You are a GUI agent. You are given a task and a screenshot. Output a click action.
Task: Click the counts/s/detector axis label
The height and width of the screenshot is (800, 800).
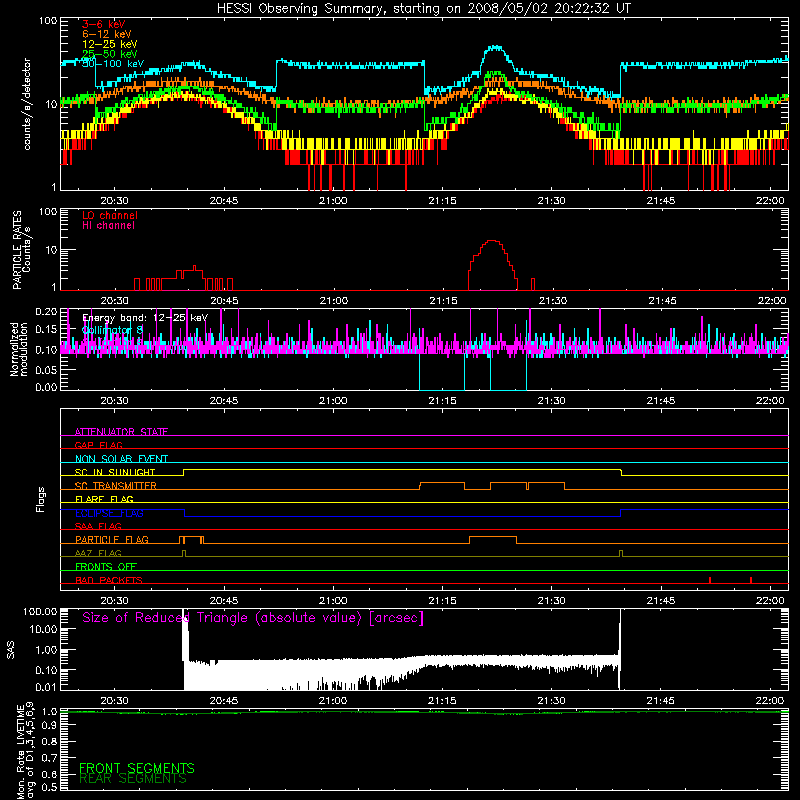point(27,104)
